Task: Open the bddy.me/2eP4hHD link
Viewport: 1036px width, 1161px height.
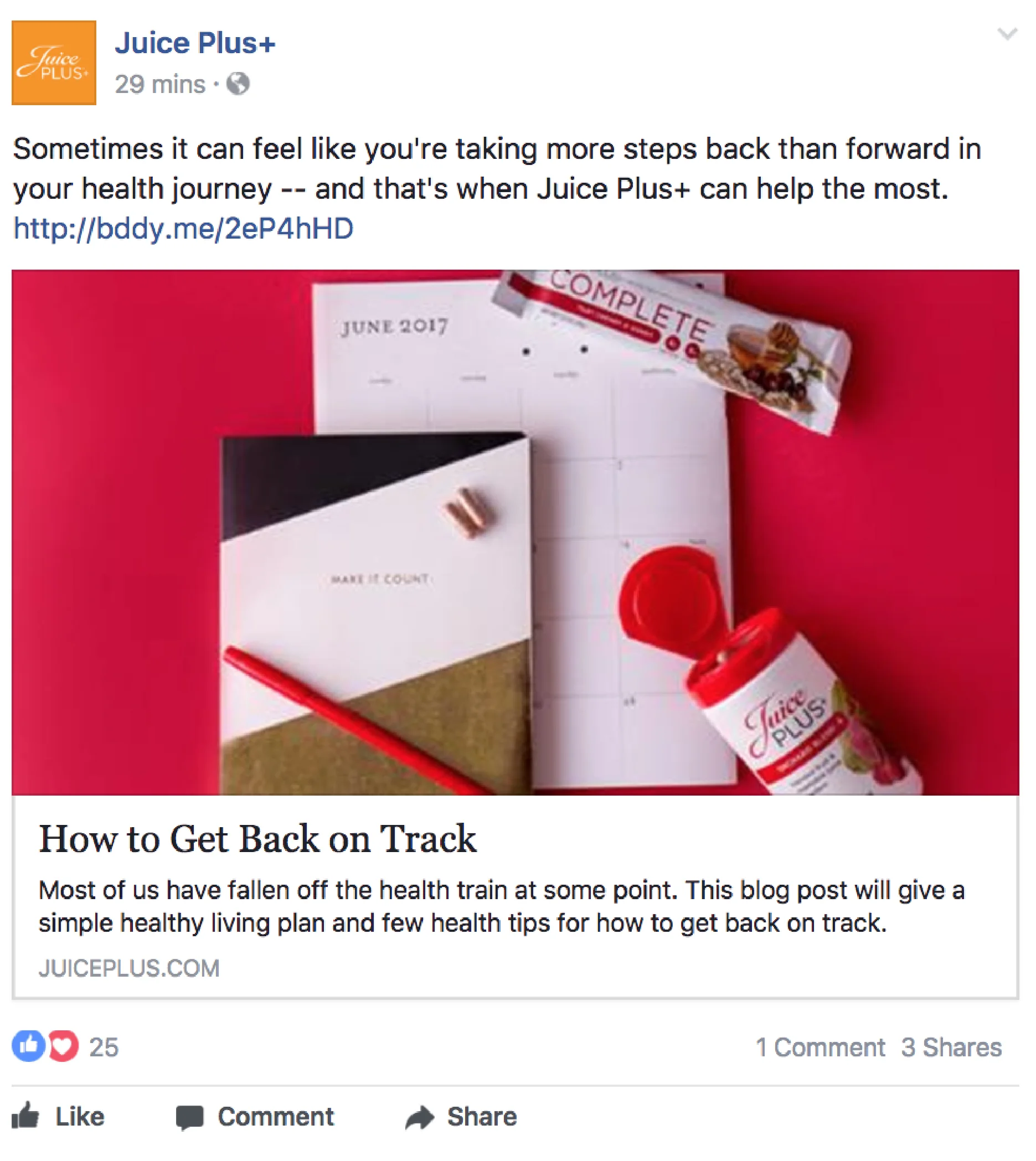Action: click(x=183, y=229)
